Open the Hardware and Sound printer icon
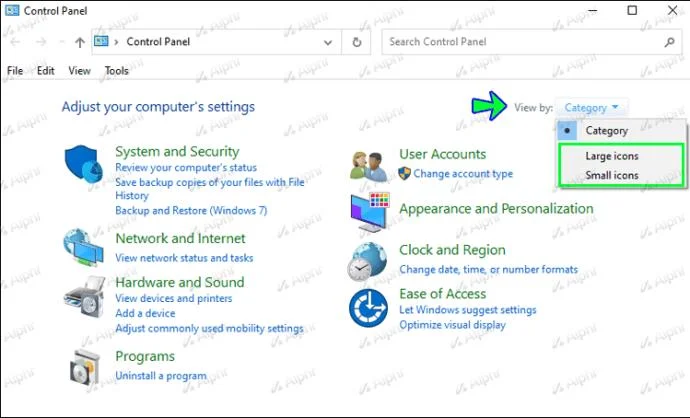The width and height of the screenshot is (690, 418). pyautogui.click(x=84, y=297)
